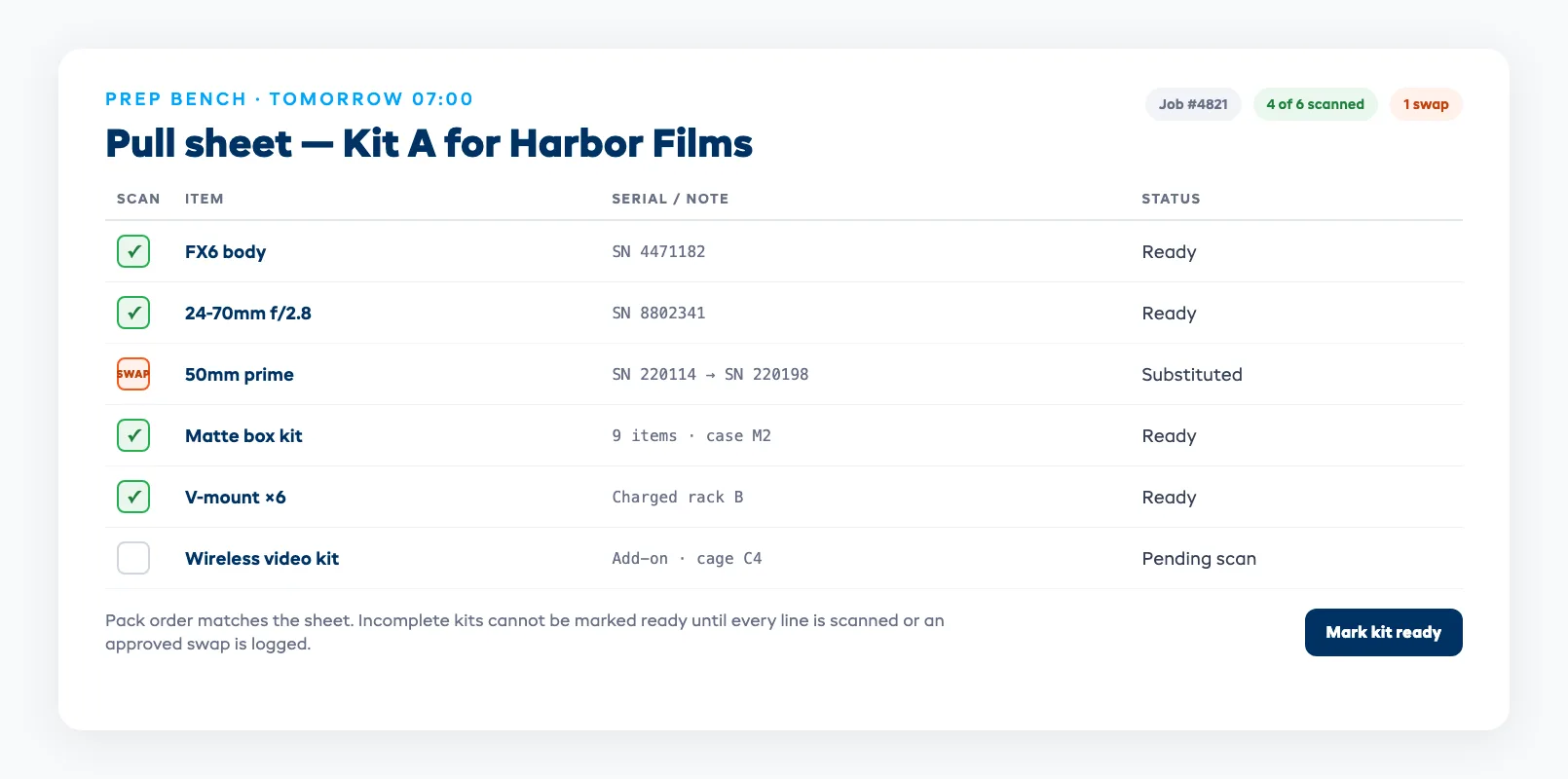
Task: Click the SERIAL / NOTE column header
Action: coord(670,199)
